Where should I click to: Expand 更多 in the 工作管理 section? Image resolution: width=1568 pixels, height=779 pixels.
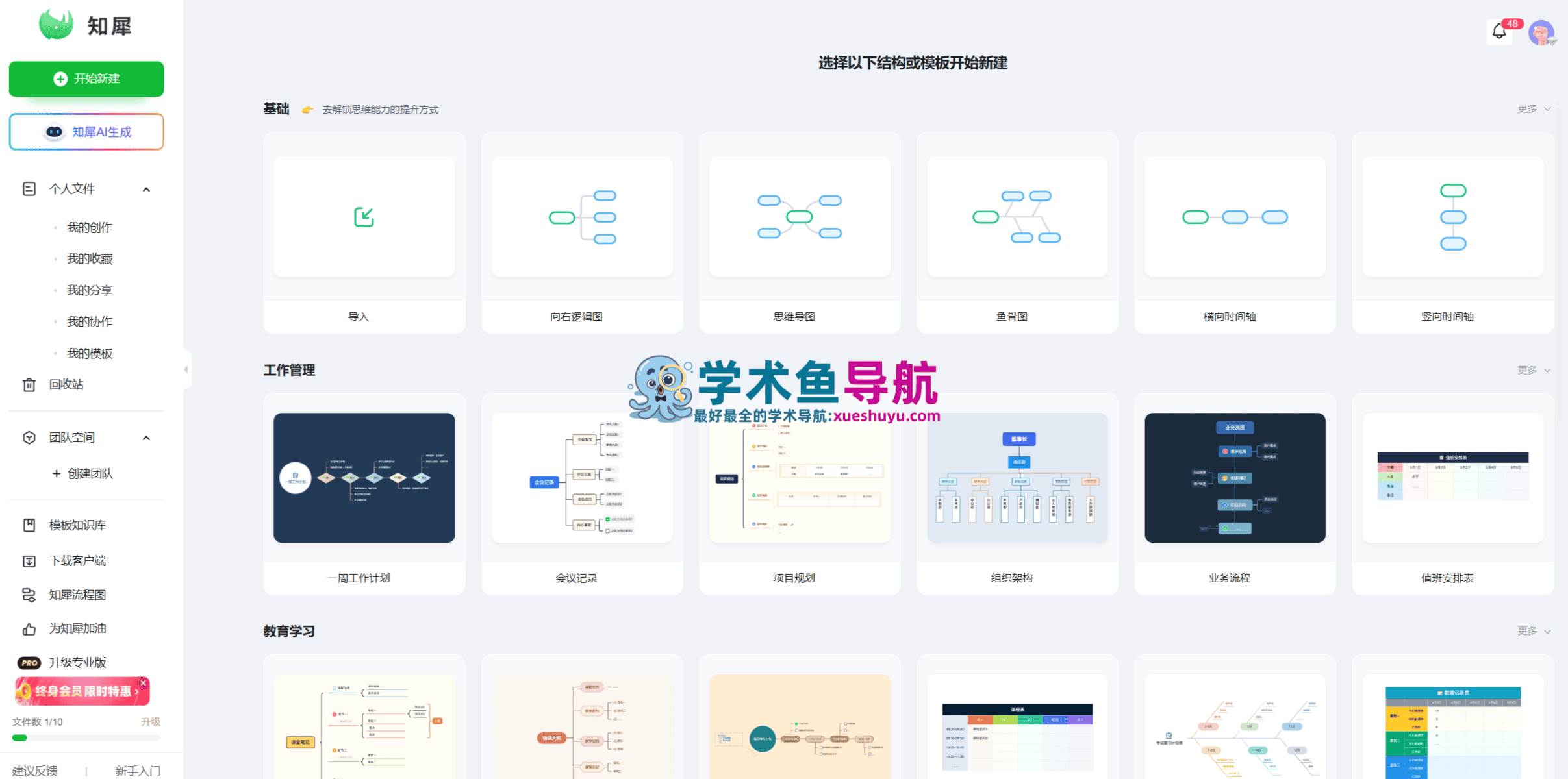1534,370
